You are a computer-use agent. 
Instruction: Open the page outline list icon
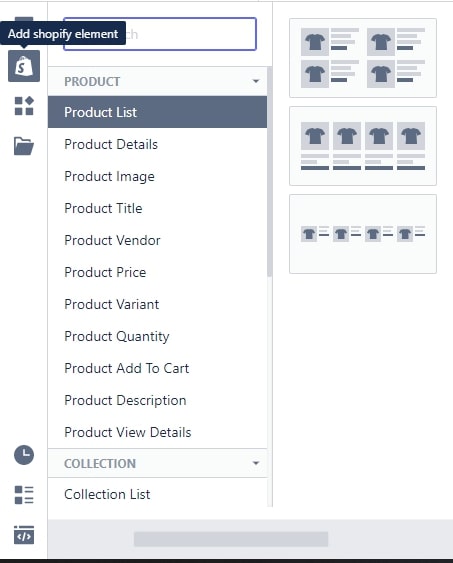(x=24, y=495)
